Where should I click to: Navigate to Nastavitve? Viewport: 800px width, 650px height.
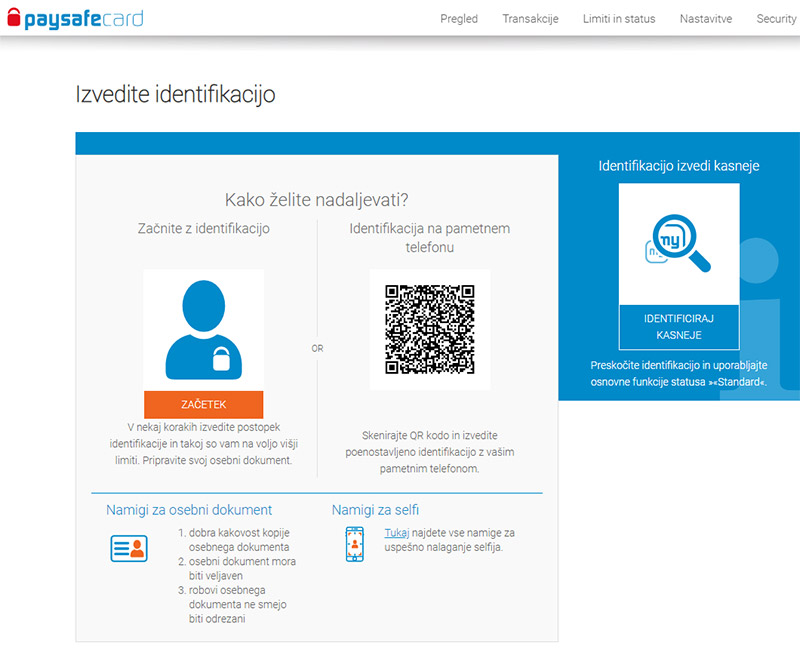[708, 19]
